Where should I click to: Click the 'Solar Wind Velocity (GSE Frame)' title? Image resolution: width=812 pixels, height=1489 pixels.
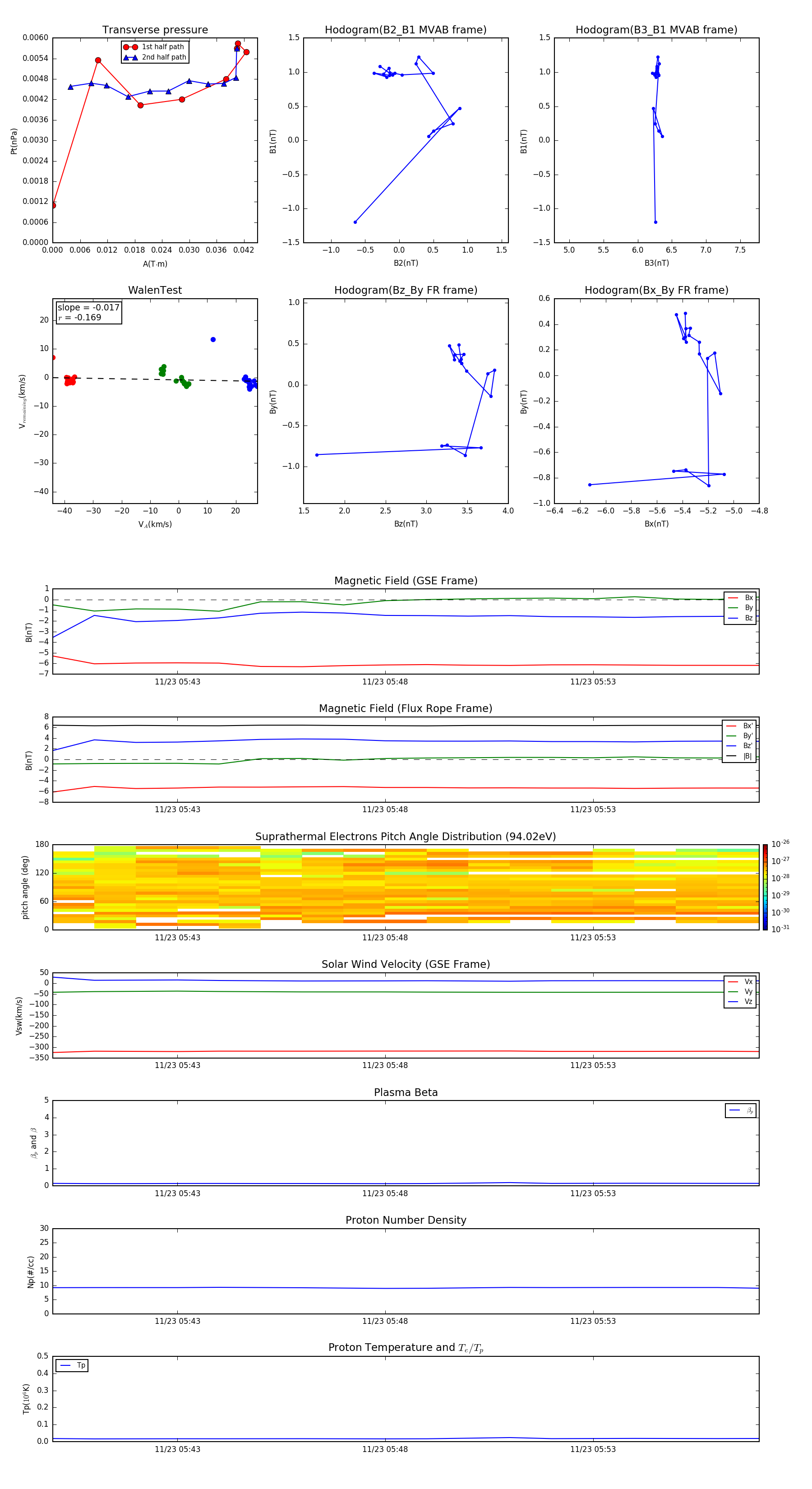[x=406, y=964]
